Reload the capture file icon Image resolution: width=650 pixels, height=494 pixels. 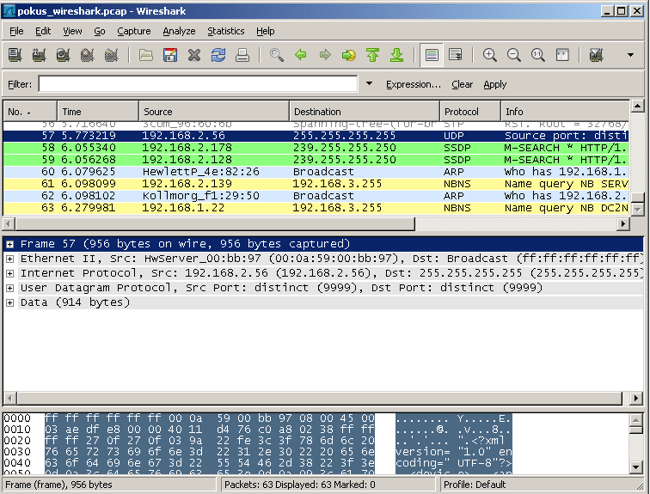[x=218, y=55]
